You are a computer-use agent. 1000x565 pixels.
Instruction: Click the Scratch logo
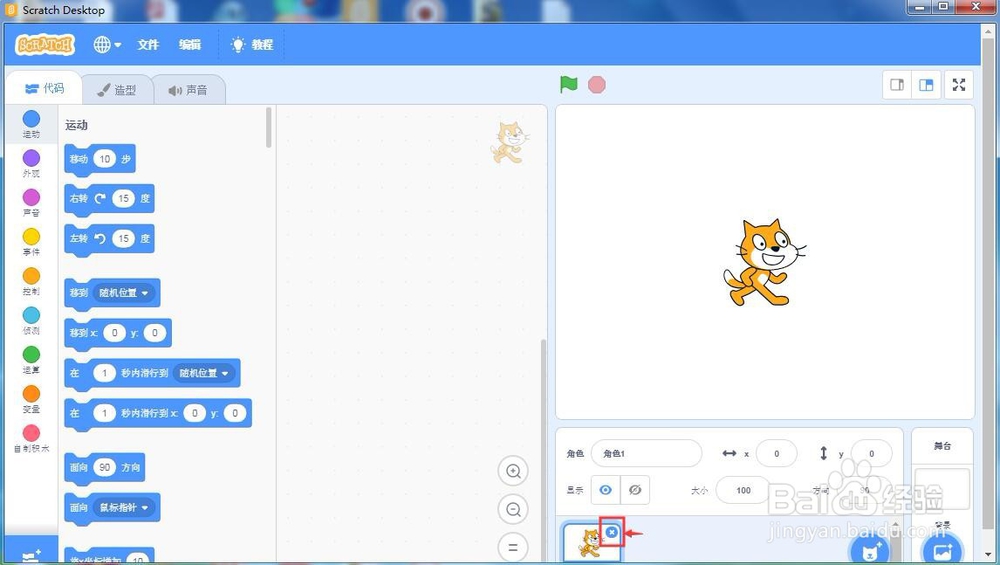click(45, 45)
